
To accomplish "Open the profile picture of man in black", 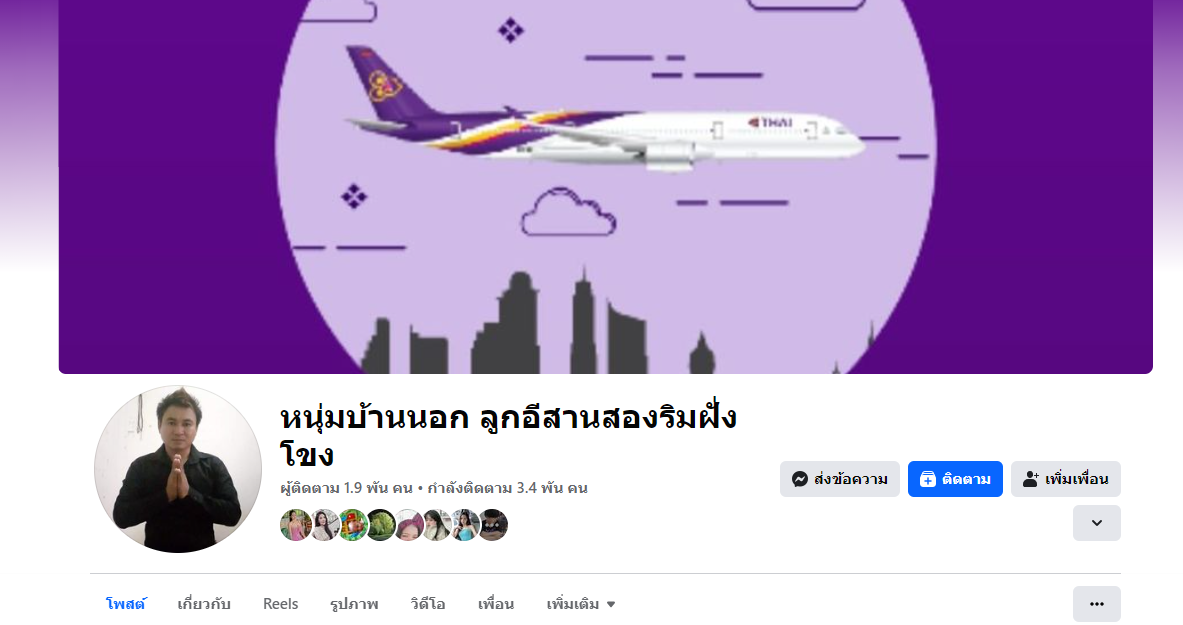I will click(177, 469).
